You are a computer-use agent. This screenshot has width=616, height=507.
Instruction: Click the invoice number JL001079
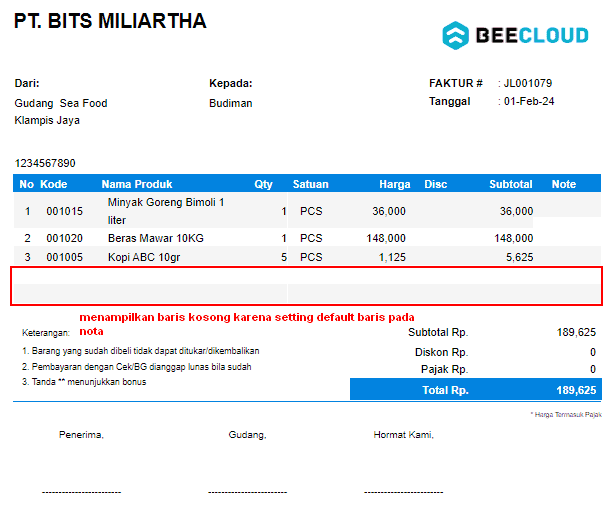point(528,83)
